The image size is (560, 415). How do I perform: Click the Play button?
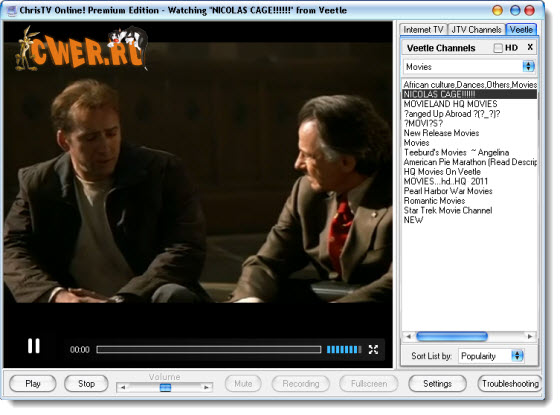32,384
